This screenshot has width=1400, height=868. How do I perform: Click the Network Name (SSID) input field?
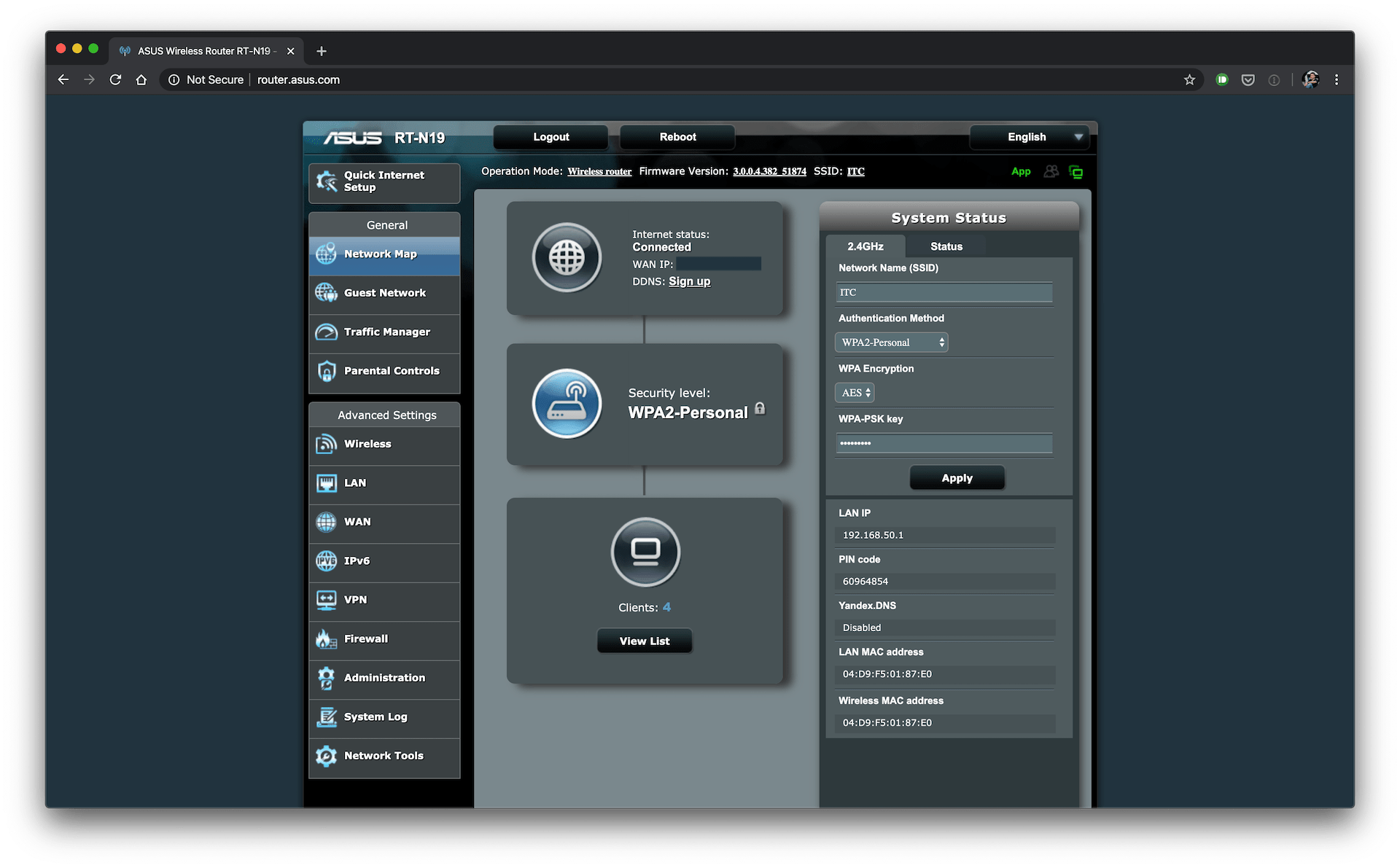[x=944, y=292]
